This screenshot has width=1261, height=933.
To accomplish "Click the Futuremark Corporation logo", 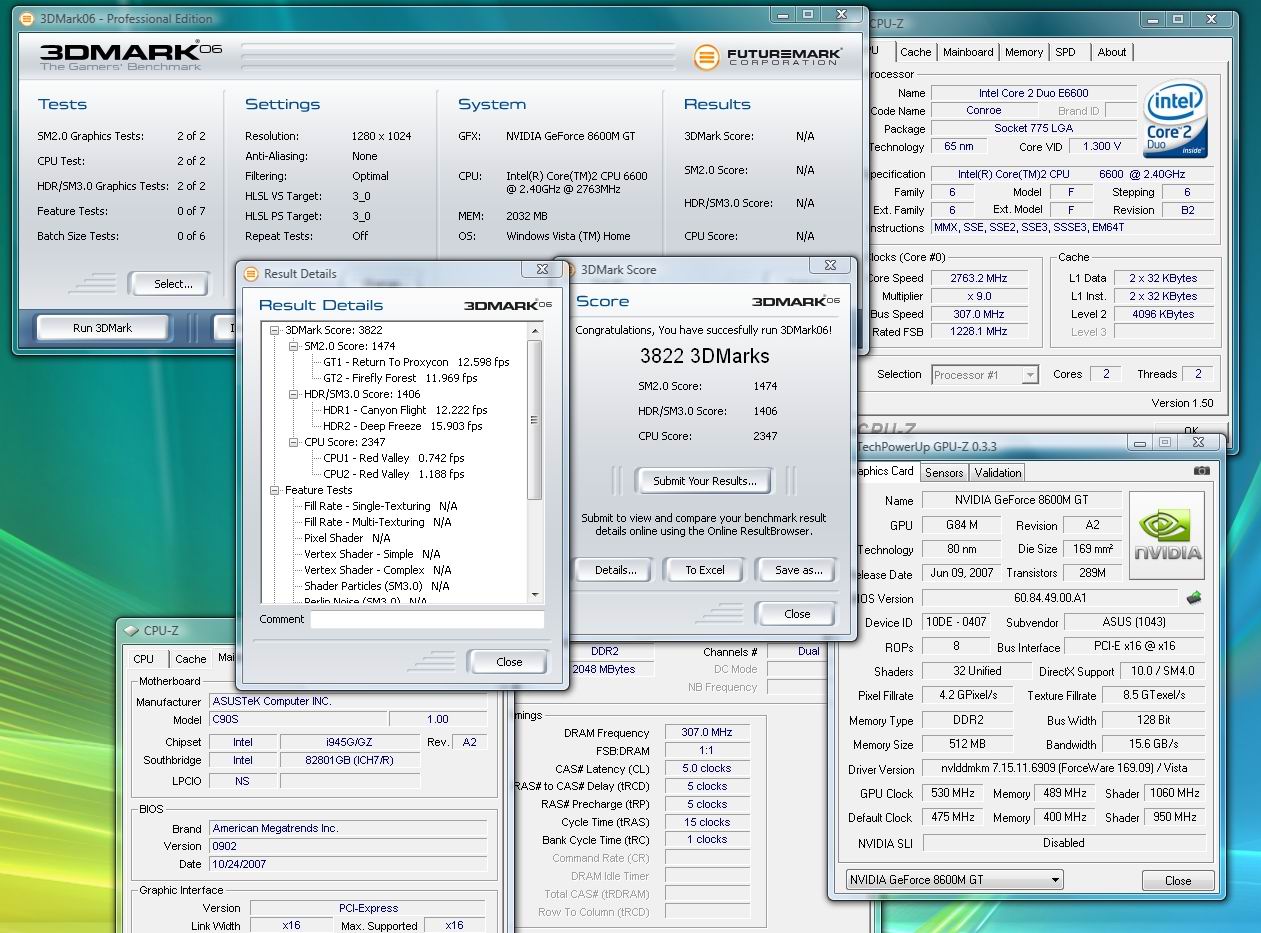I will [769, 57].
